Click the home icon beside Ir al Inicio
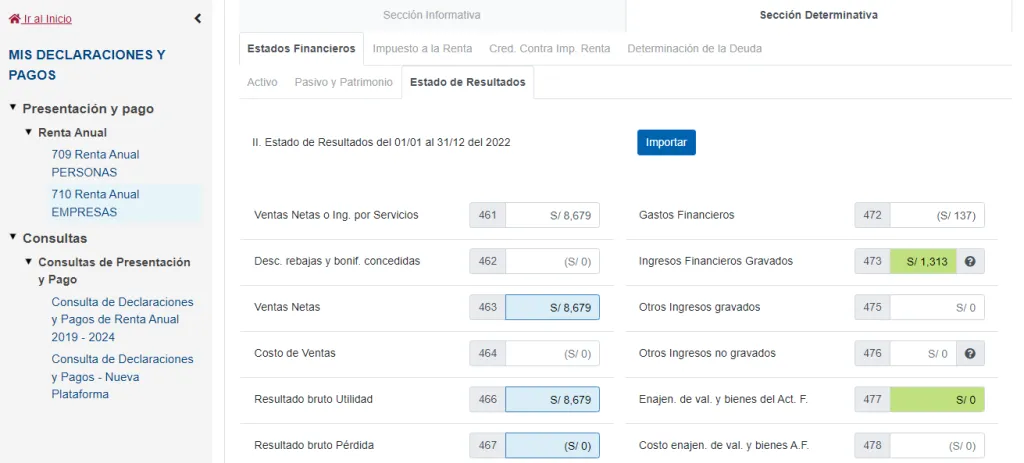Screen dimensions: 1024x463 click(x=14, y=19)
